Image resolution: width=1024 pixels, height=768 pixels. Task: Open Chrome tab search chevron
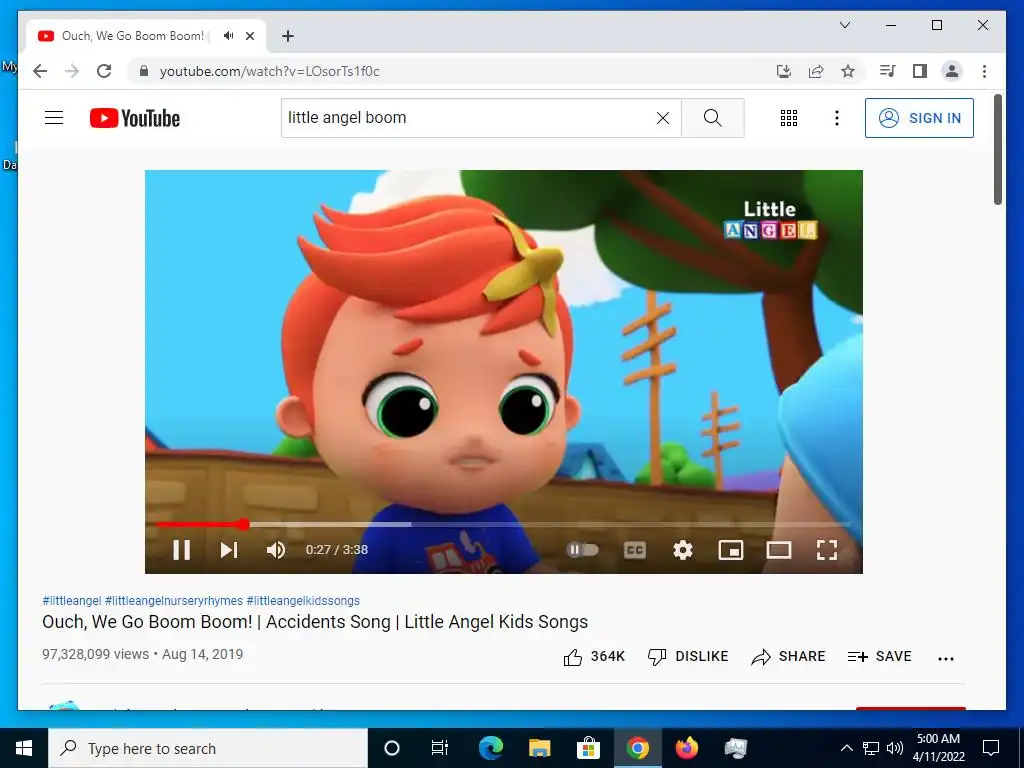[844, 25]
